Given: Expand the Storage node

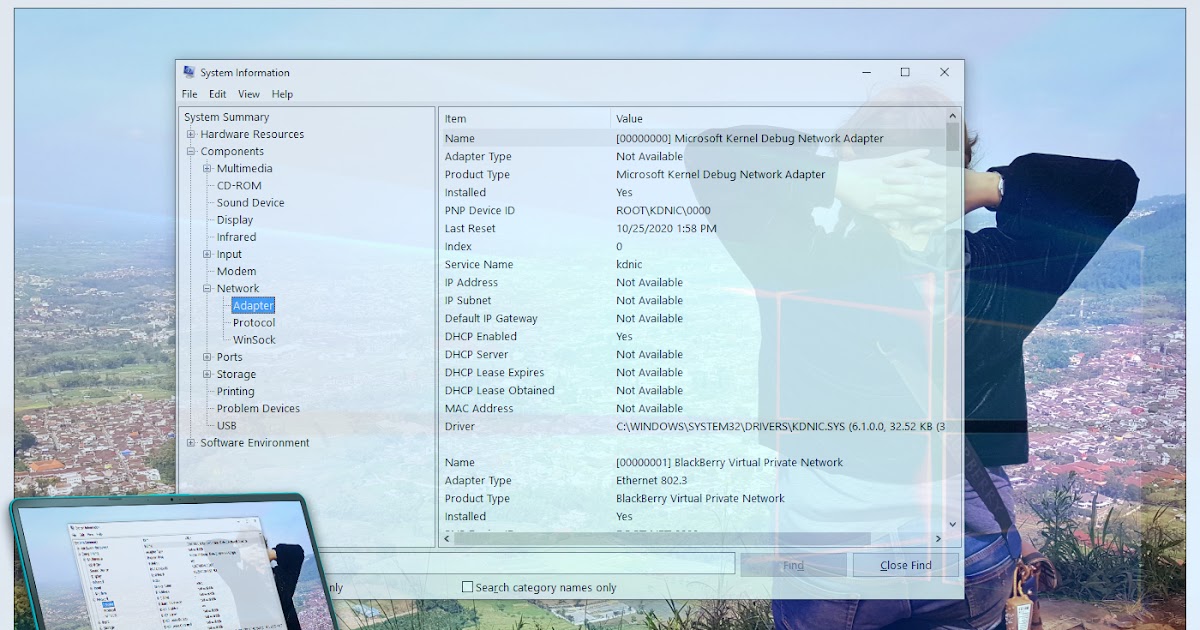Looking at the screenshot, I should (207, 374).
